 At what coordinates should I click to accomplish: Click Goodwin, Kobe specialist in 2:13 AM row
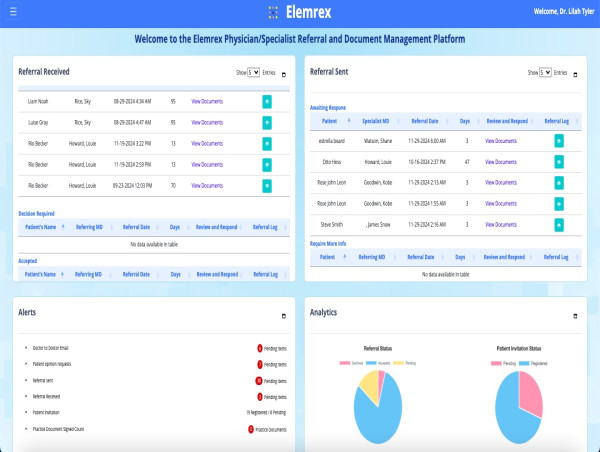(x=378, y=183)
